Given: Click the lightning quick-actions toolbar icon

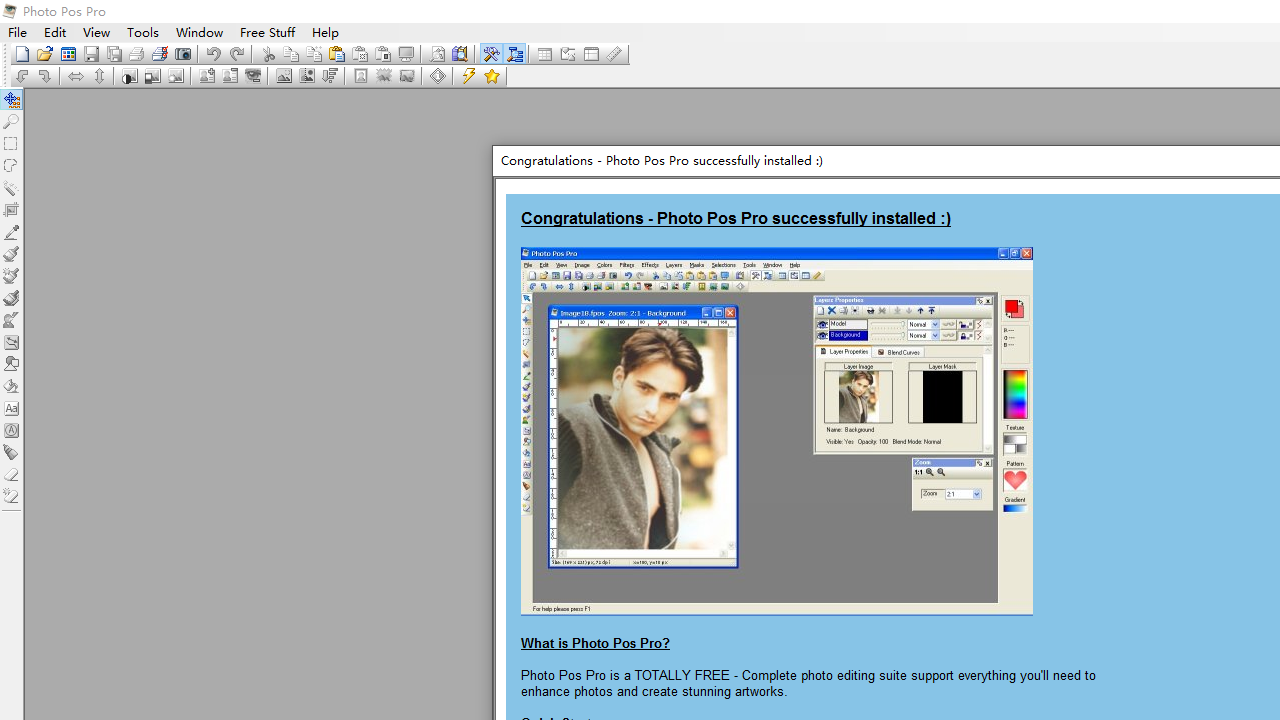Looking at the screenshot, I should tap(468, 76).
